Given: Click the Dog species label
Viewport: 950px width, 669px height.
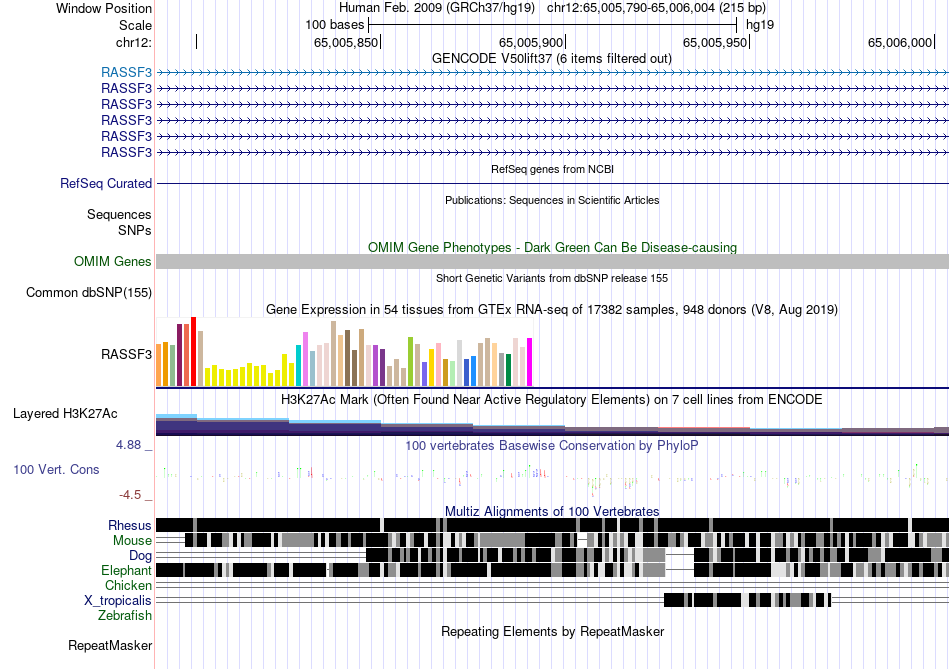Looking at the screenshot, I should click(140, 556).
